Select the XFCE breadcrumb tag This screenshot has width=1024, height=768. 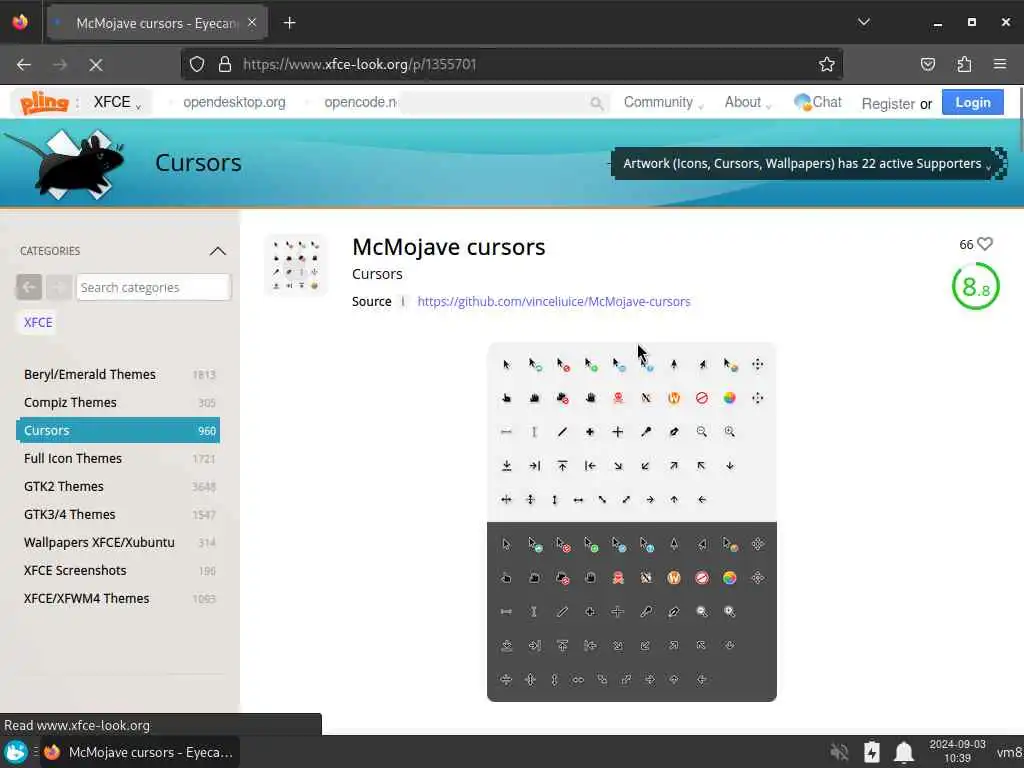pyautogui.click(x=38, y=323)
